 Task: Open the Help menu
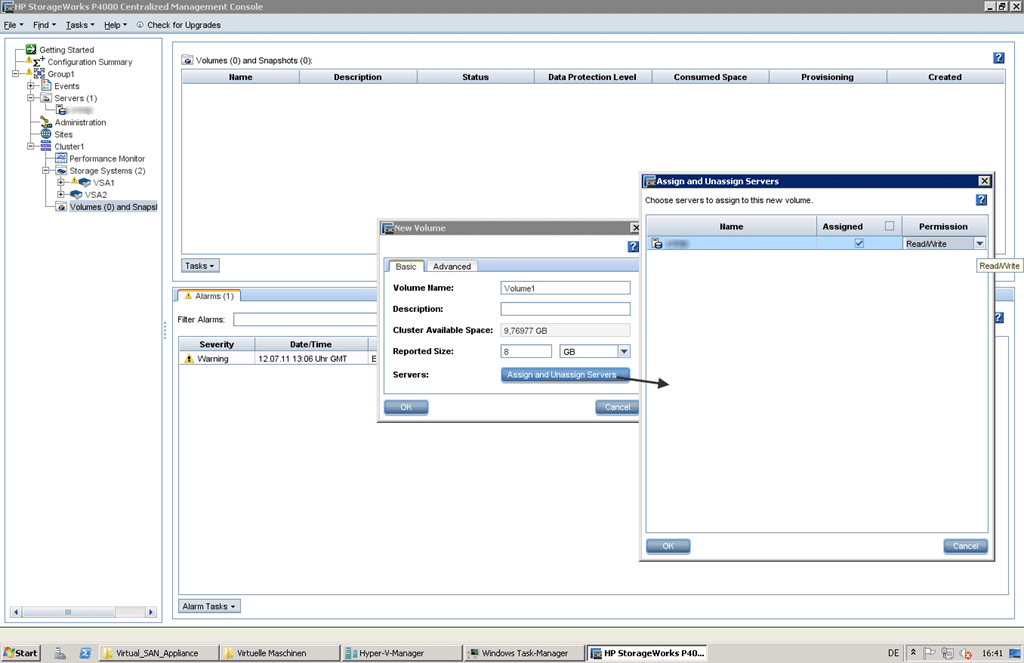click(116, 25)
